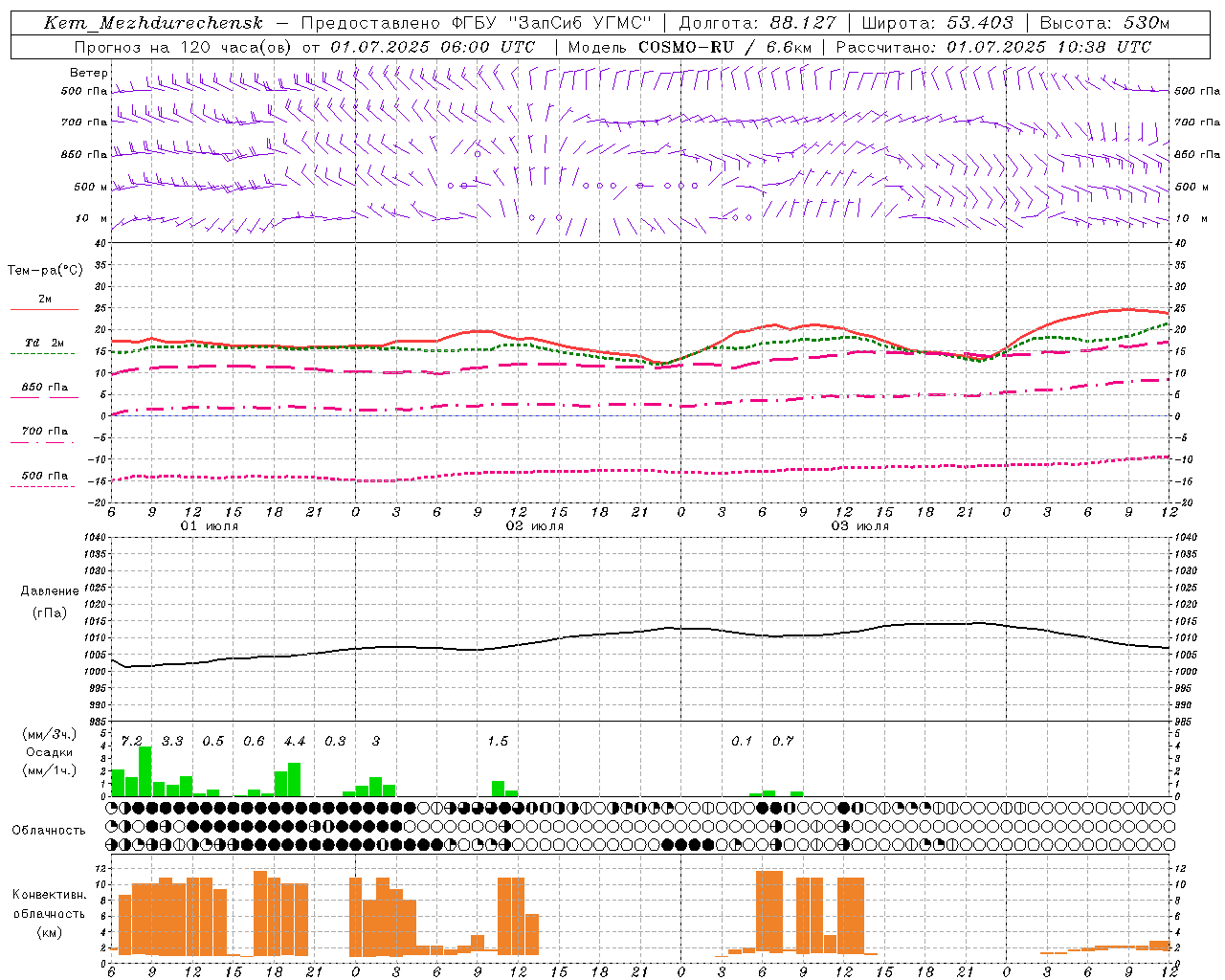Click the Облачность row label
The width and height of the screenshot is (1225, 980).
coord(49,831)
